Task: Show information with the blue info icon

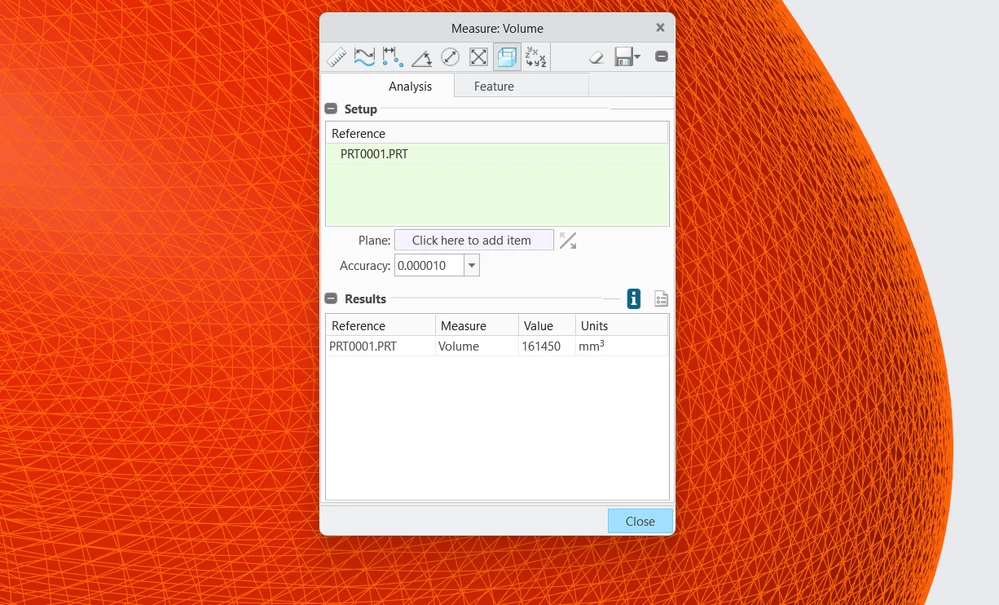Action: point(633,299)
